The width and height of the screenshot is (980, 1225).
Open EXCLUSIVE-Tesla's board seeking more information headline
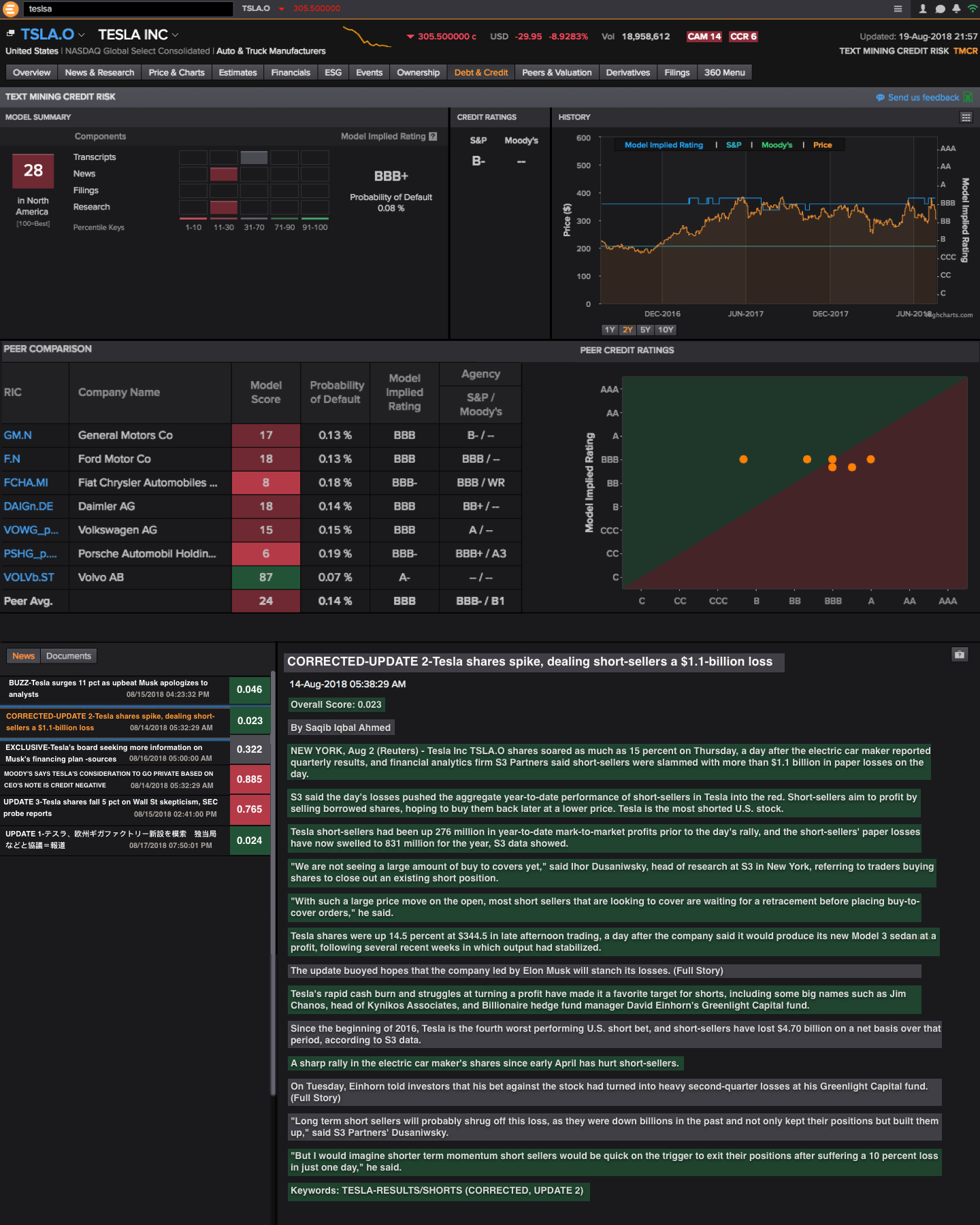114,753
